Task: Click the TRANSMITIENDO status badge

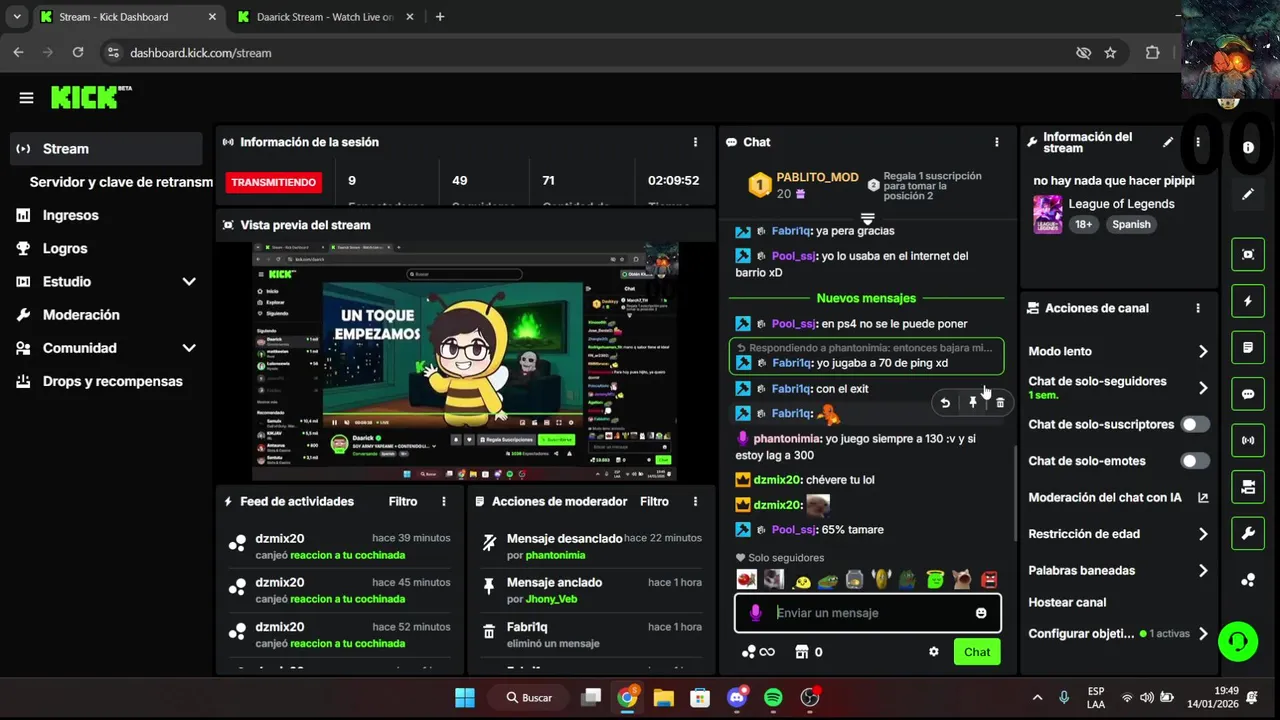Action: pos(274,182)
